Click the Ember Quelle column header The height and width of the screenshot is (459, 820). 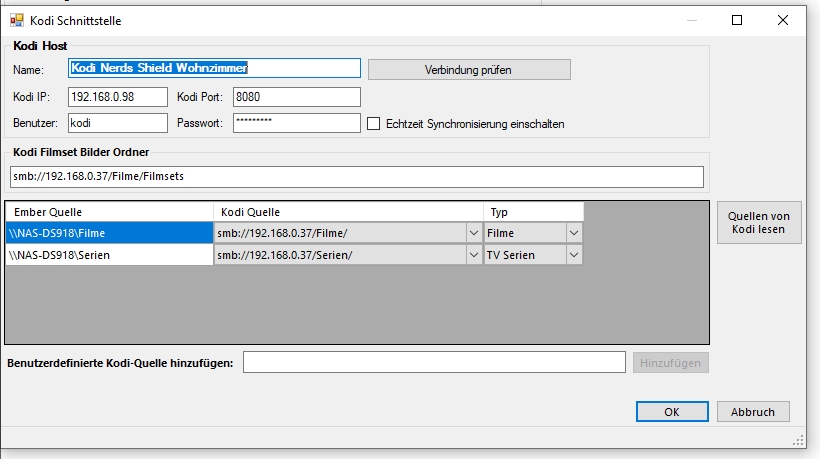[109, 212]
